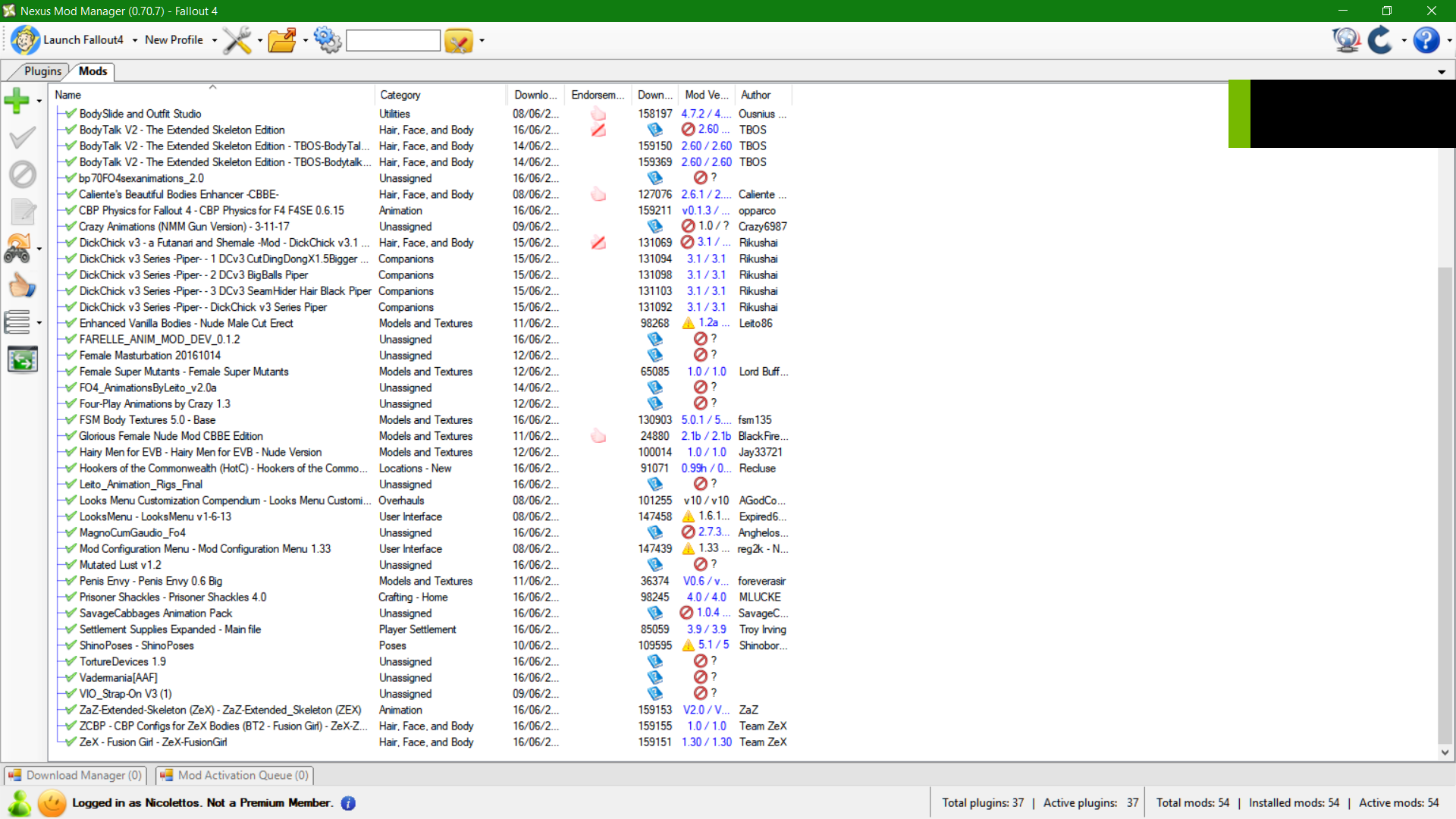1456x819 pixels.
Task: Click red prohibited icon in the MagnoCumGaudio_Fo4 row
Action: point(688,532)
